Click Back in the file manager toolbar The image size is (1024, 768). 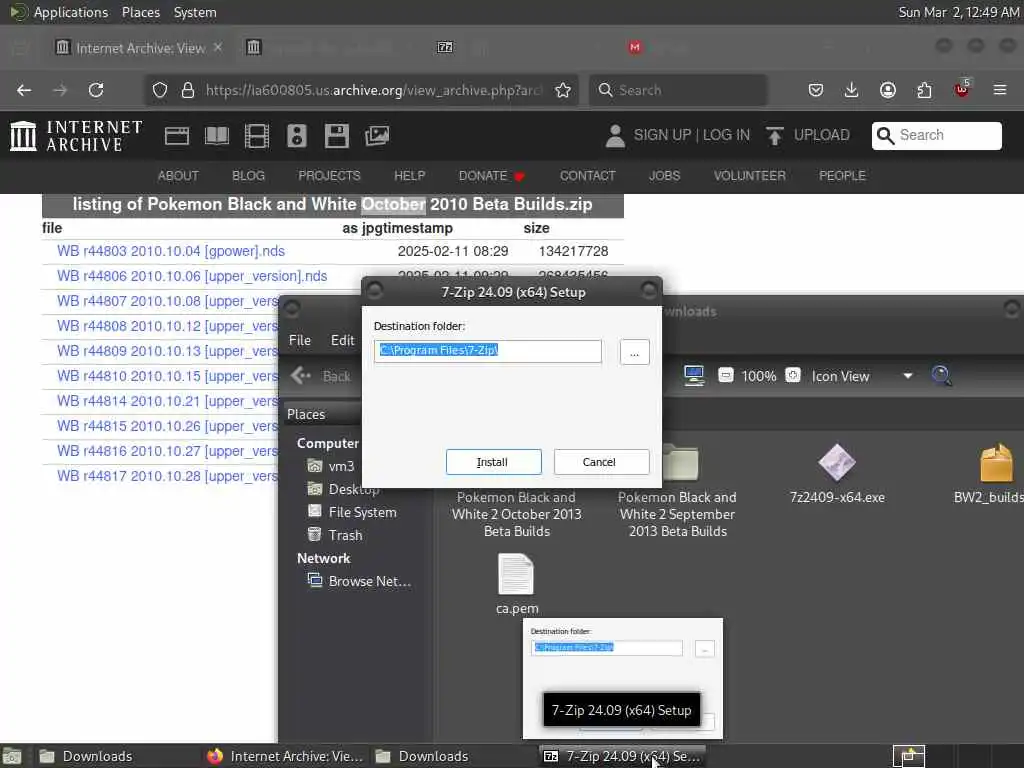click(x=321, y=376)
